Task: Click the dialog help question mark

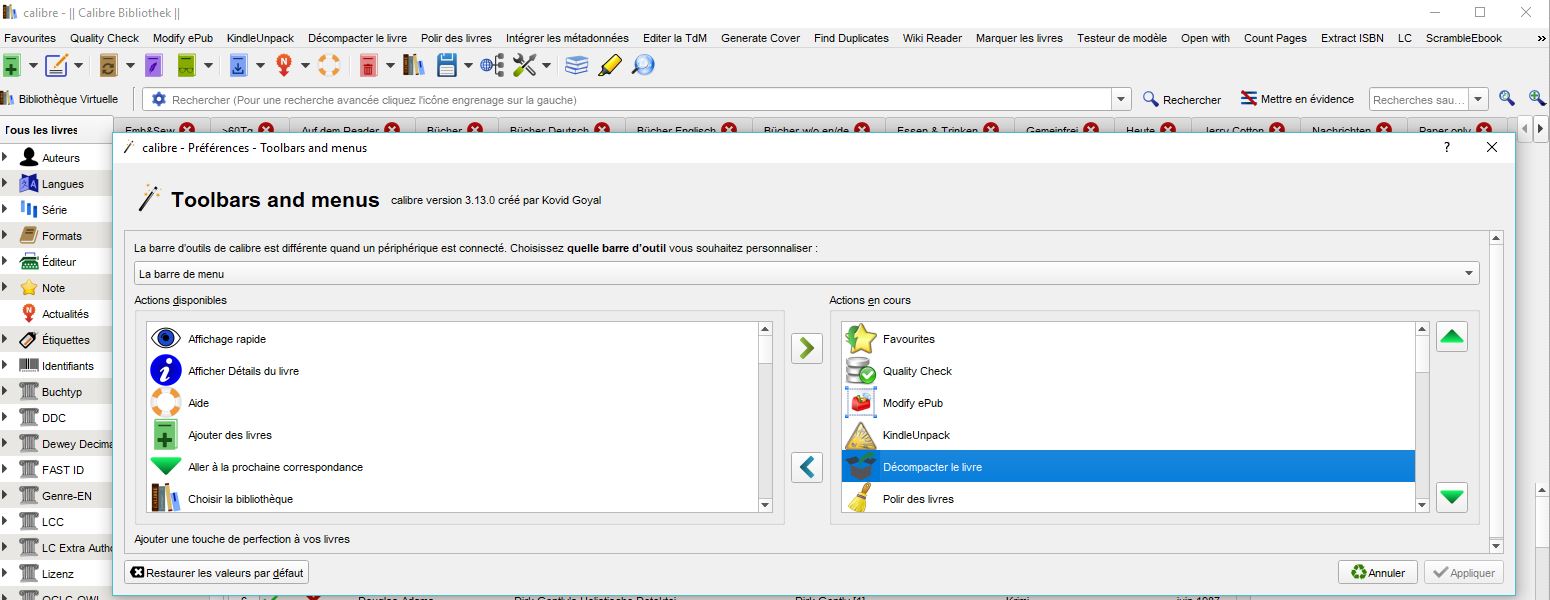Action: pos(1447,147)
